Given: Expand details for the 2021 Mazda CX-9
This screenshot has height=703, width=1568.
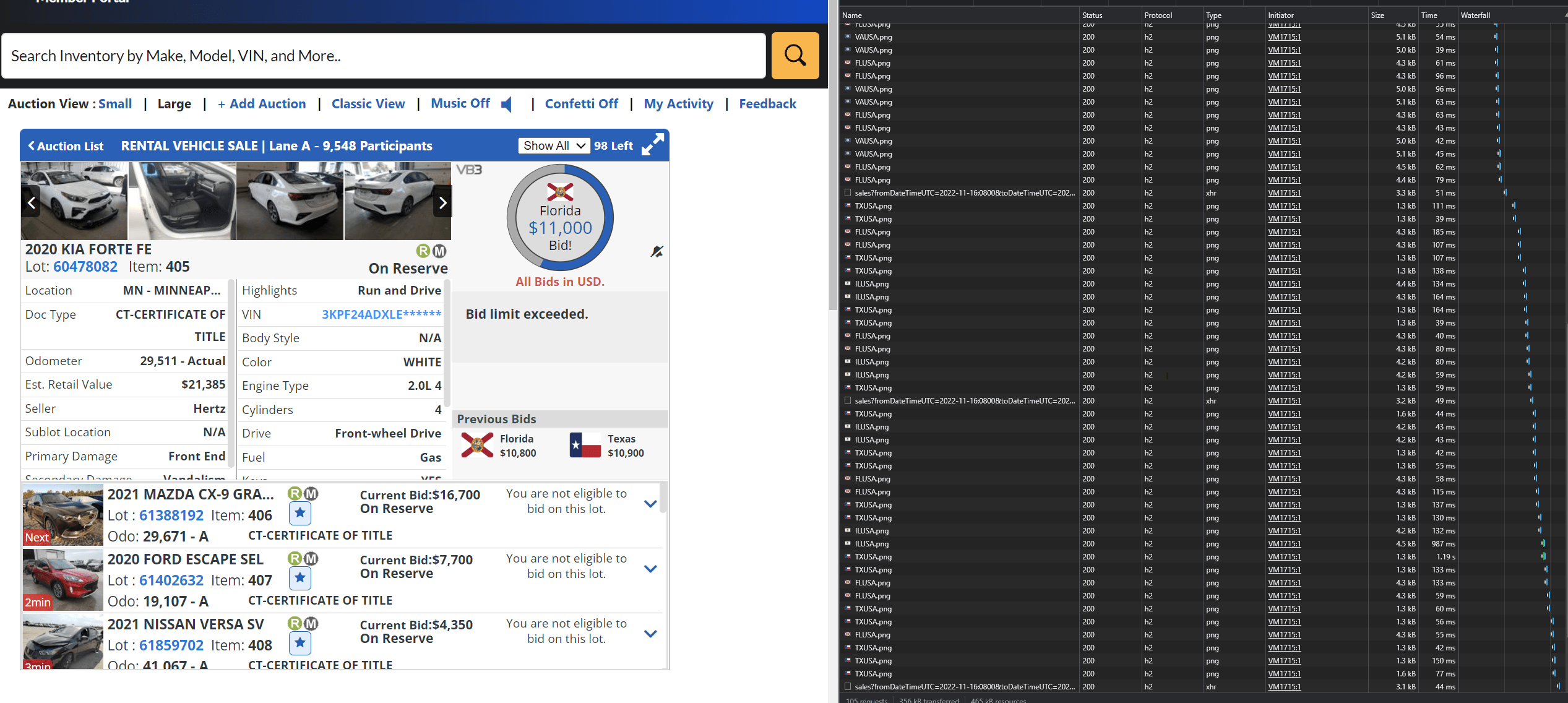Looking at the screenshot, I should pos(650,504).
